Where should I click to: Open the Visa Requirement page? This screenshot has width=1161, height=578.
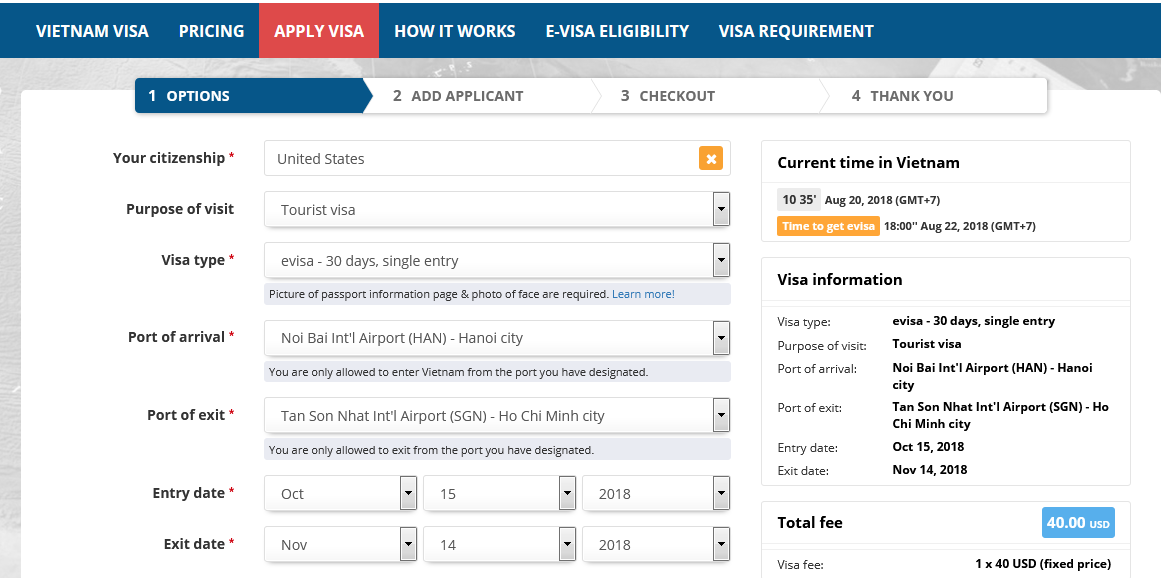click(796, 31)
